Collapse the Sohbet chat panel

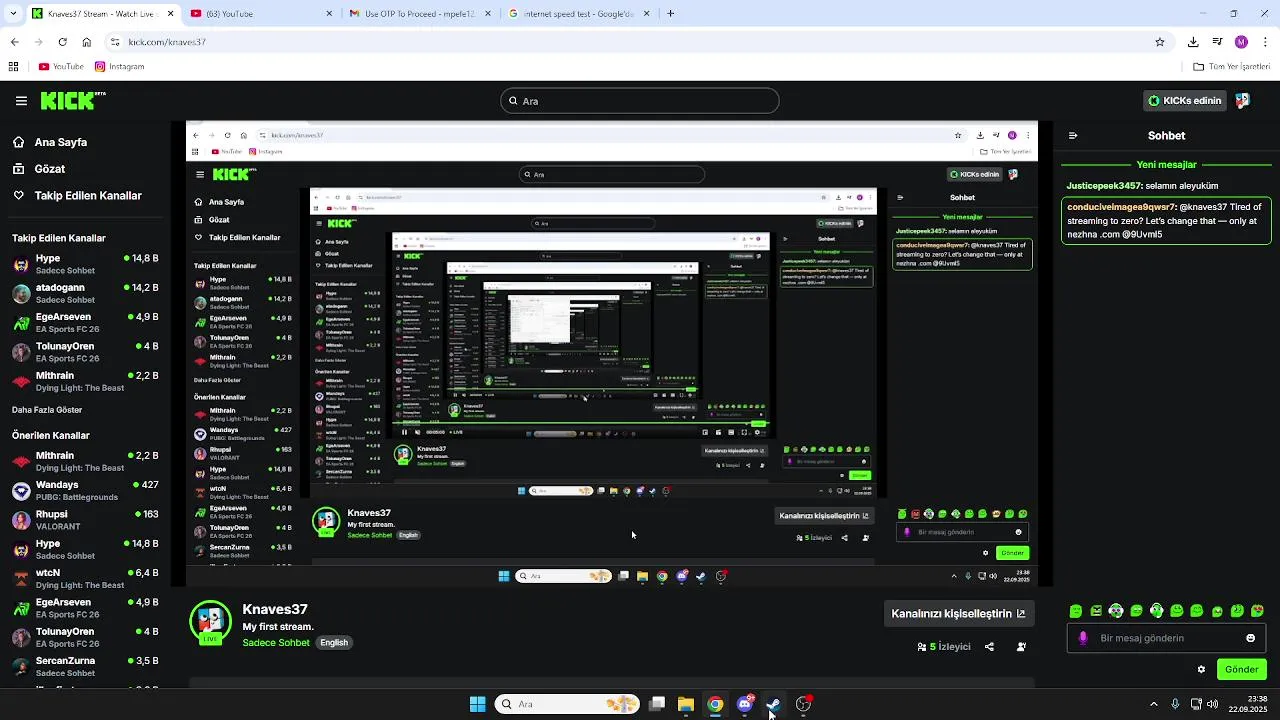(x=1073, y=136)
